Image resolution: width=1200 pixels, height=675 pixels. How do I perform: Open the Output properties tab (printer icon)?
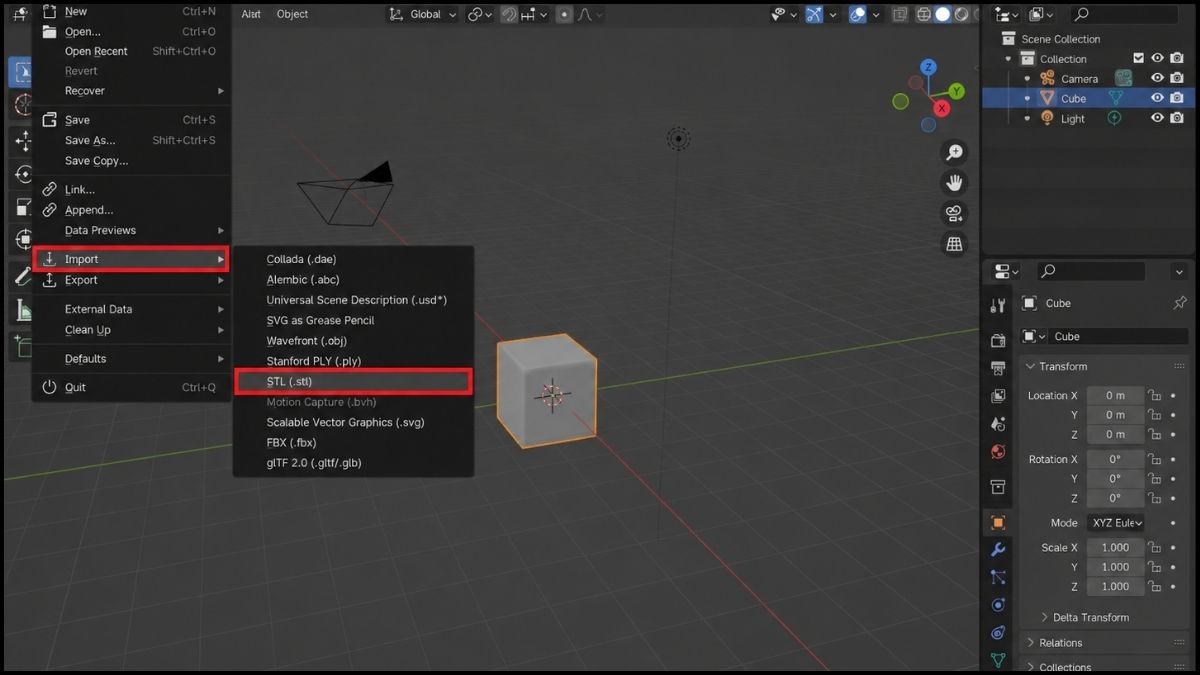pyautogui.click(x=997, y=369)
